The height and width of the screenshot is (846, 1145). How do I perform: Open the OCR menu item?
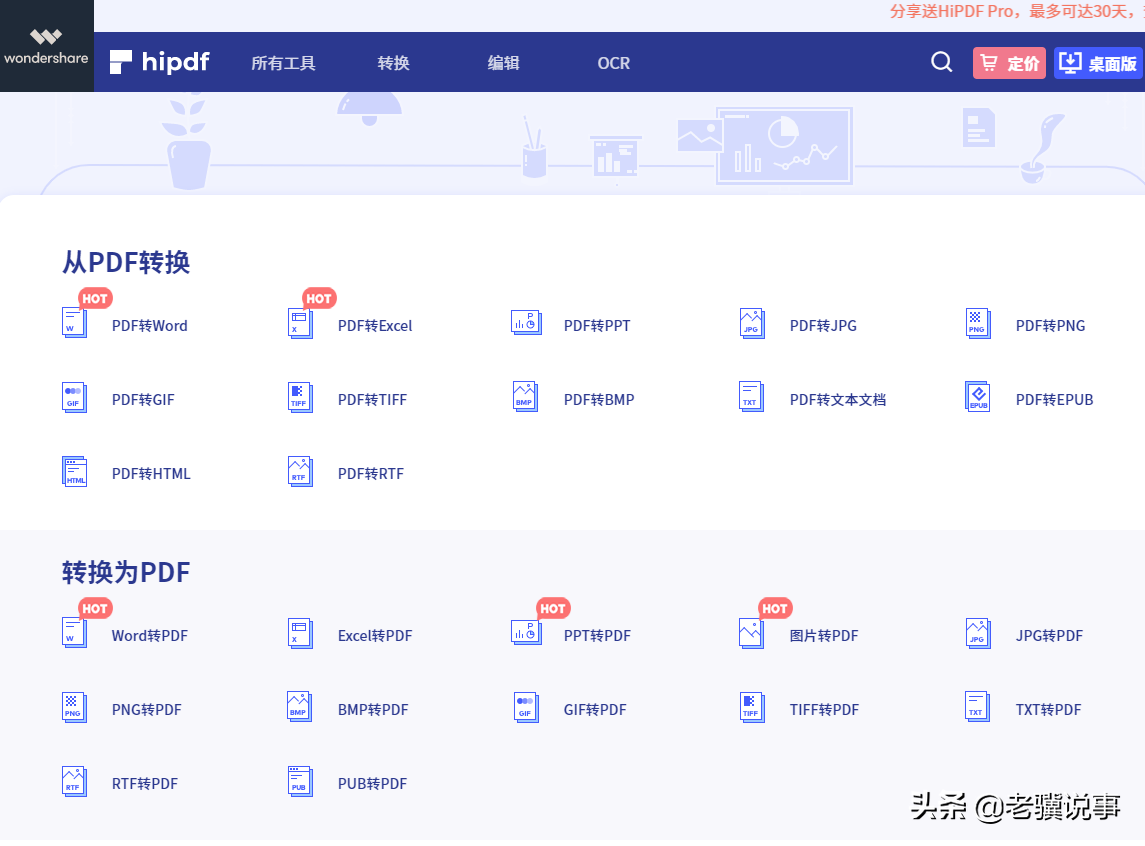pos(613,64)
